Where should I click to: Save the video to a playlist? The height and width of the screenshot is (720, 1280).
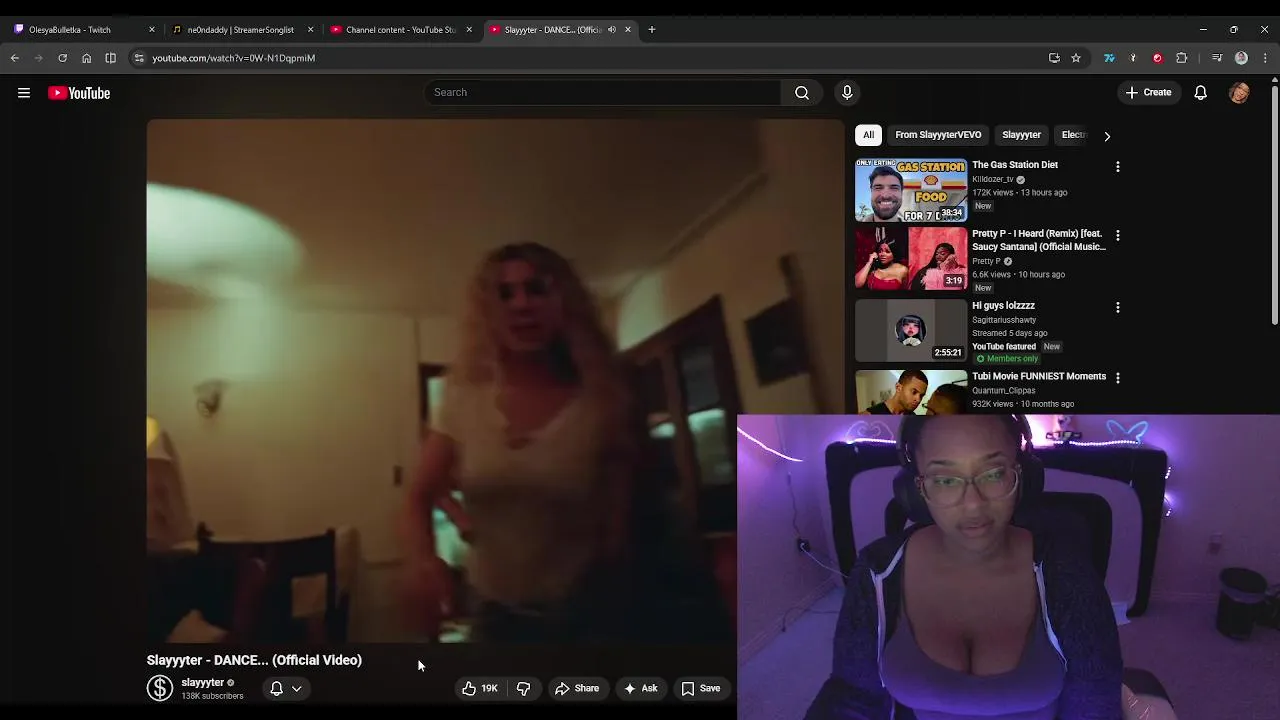[x=701, y=688]
